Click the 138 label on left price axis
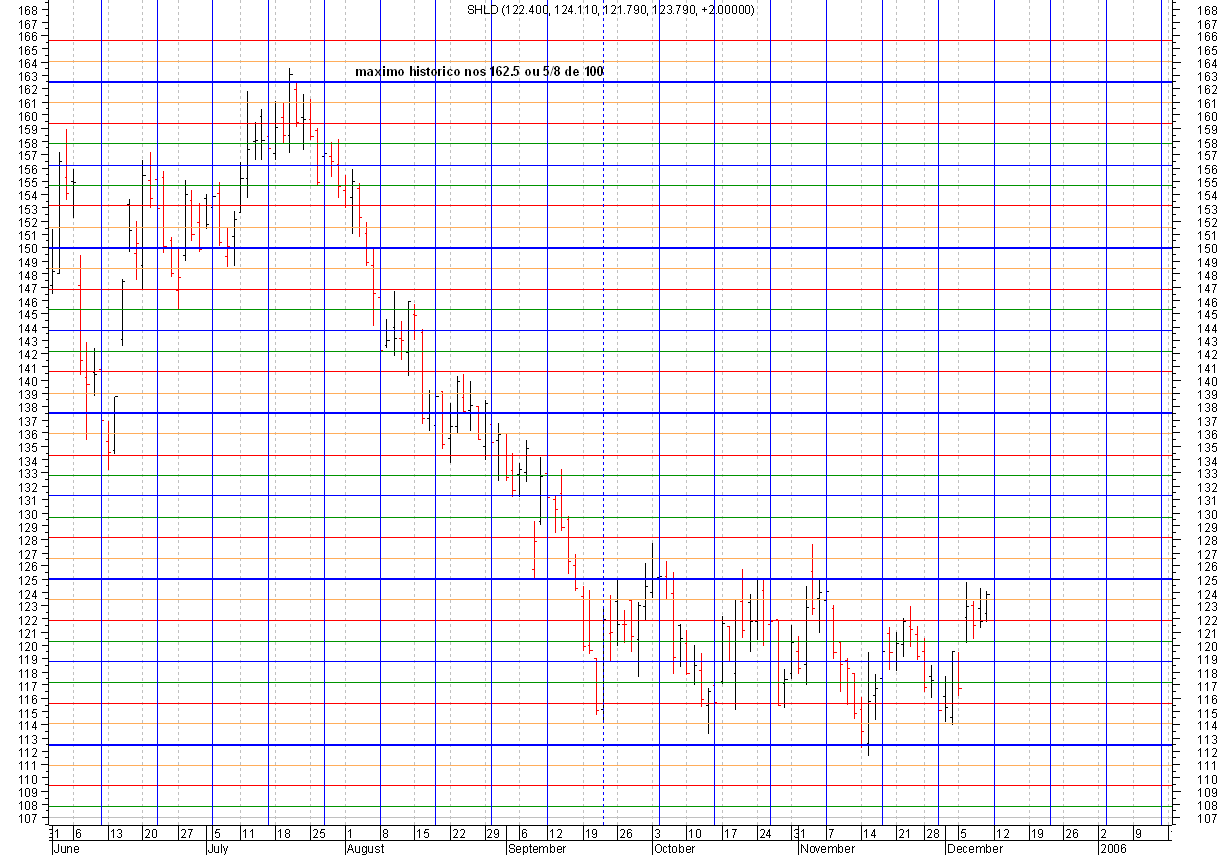1220x855 pixels. (29, 408)
